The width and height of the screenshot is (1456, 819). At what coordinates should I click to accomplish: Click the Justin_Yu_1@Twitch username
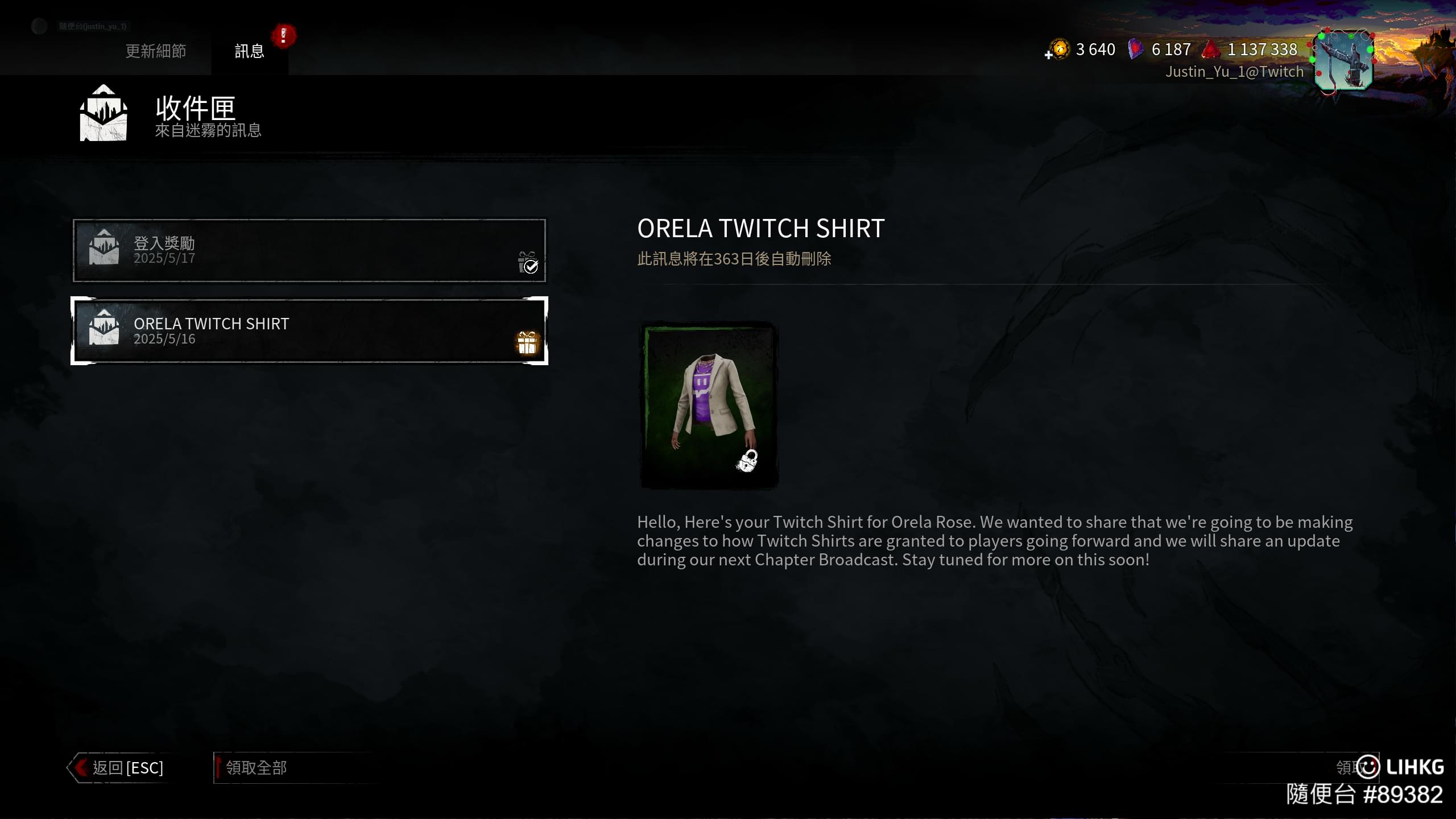click(x=1234, y=72)
